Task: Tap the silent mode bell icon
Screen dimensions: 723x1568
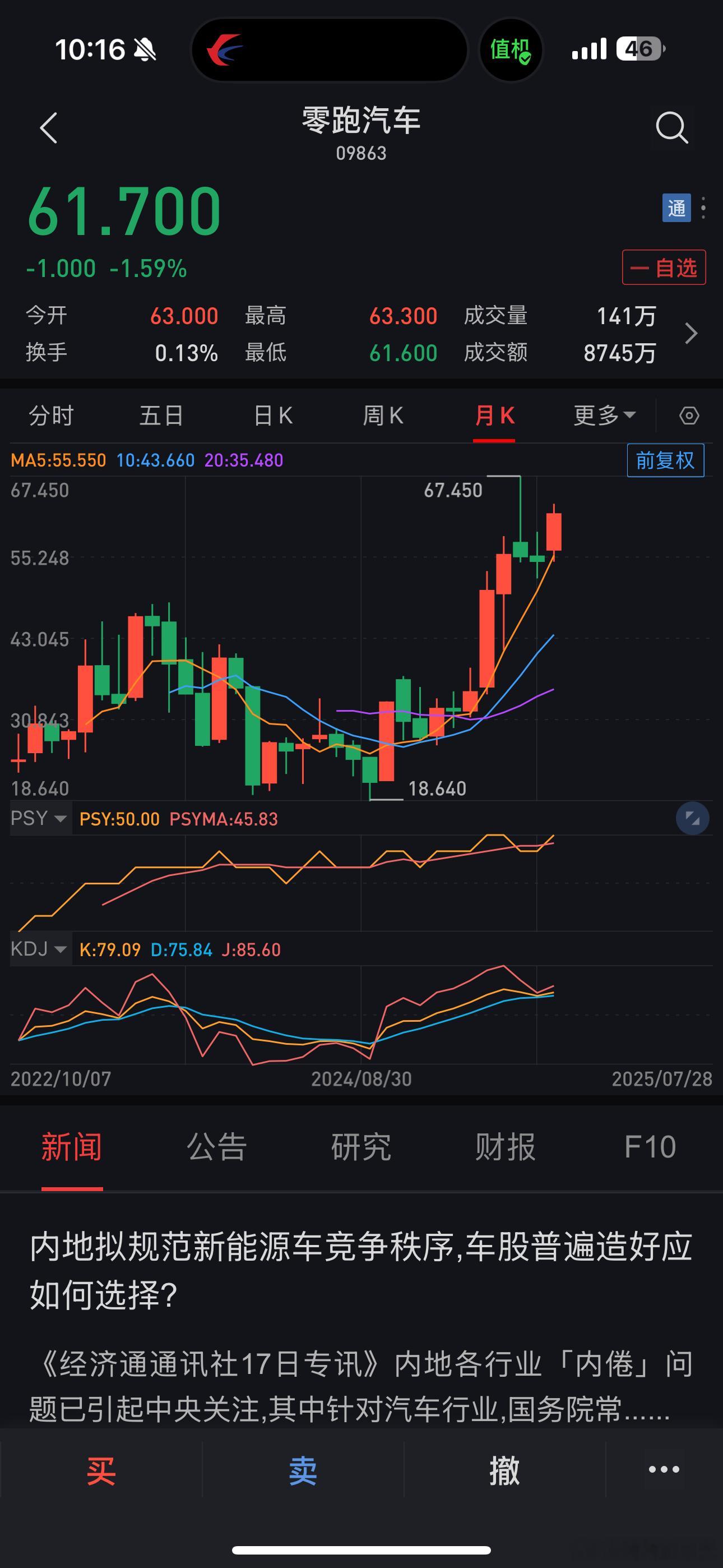Action: tap(145, 49)
